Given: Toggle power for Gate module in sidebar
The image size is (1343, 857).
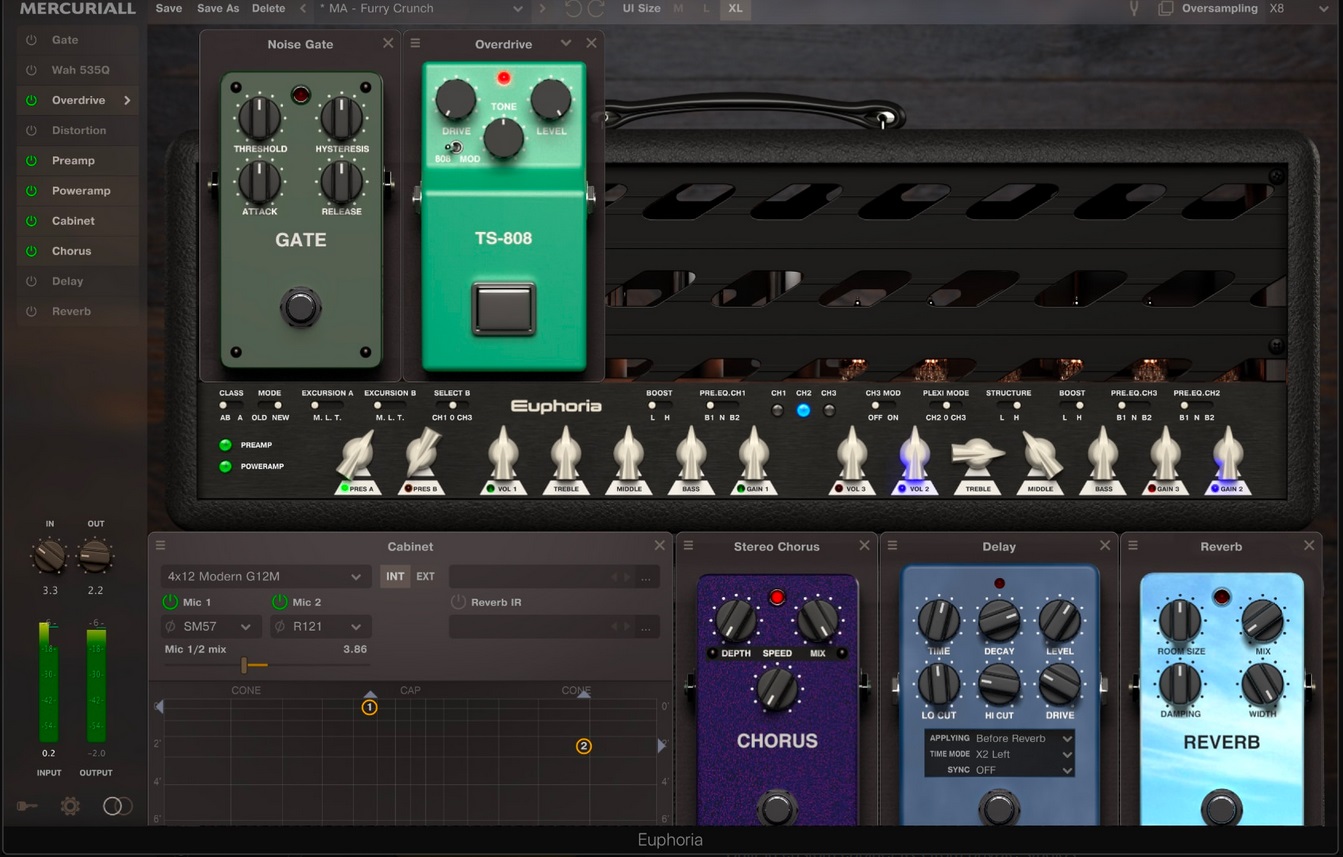Looking at the screenshot, I should click(31, 40).
